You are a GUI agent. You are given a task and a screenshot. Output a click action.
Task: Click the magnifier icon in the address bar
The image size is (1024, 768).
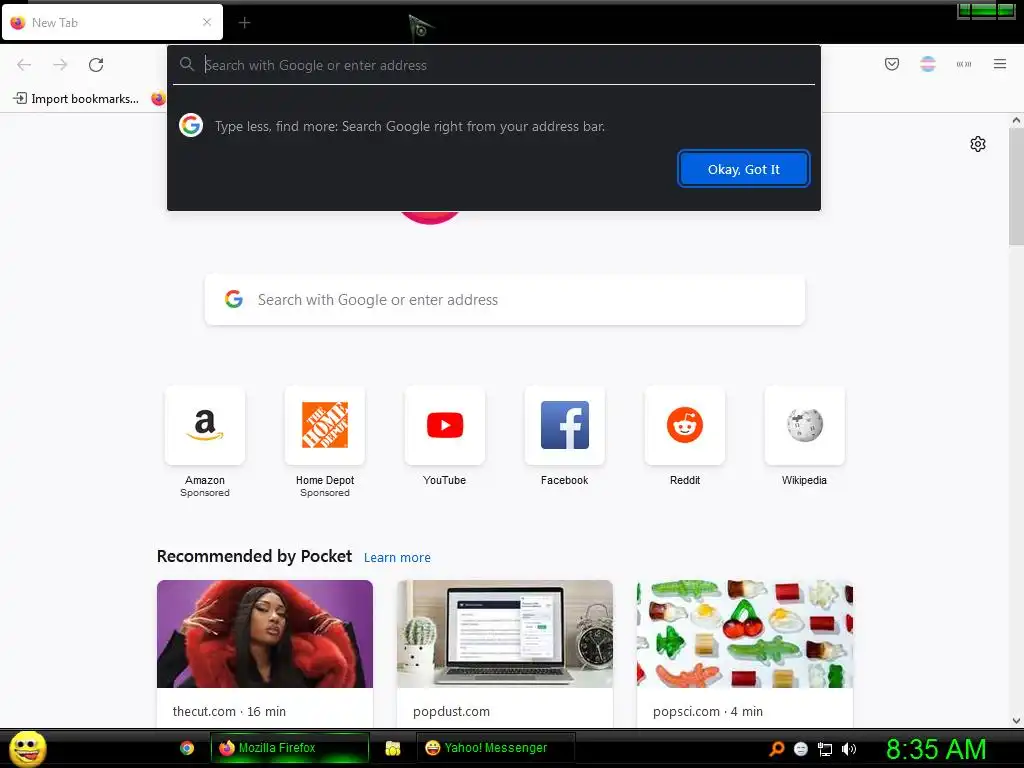tap(187, 64)
